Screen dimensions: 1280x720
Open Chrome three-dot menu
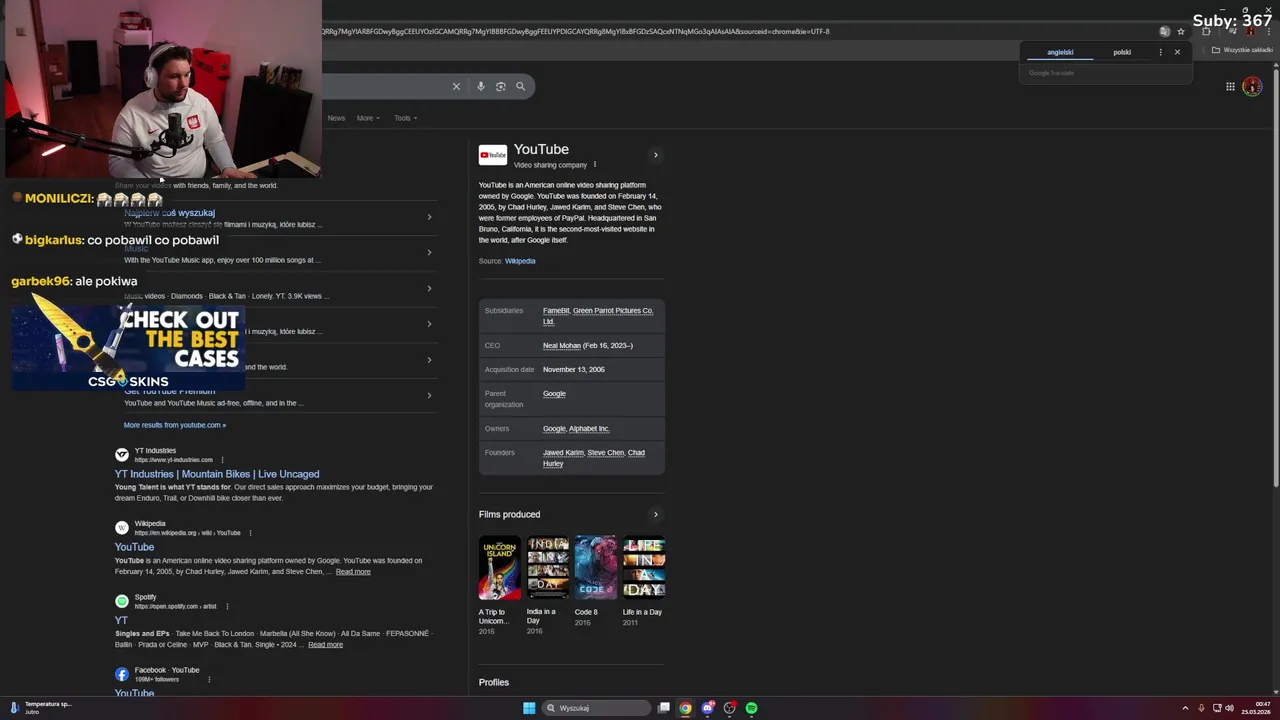1268,31
